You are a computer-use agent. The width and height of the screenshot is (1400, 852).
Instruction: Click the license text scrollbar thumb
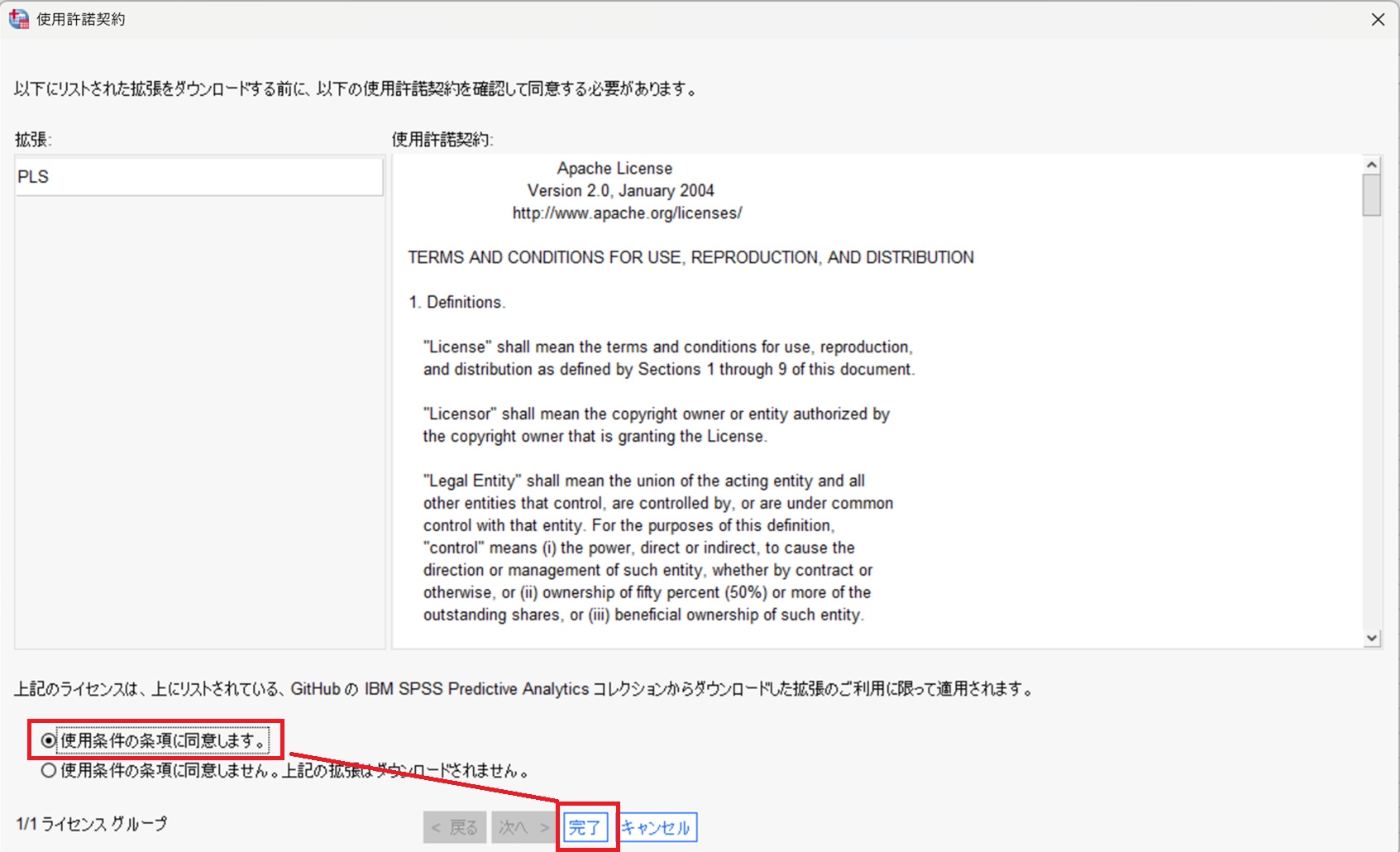click(x=1373, y=195)
